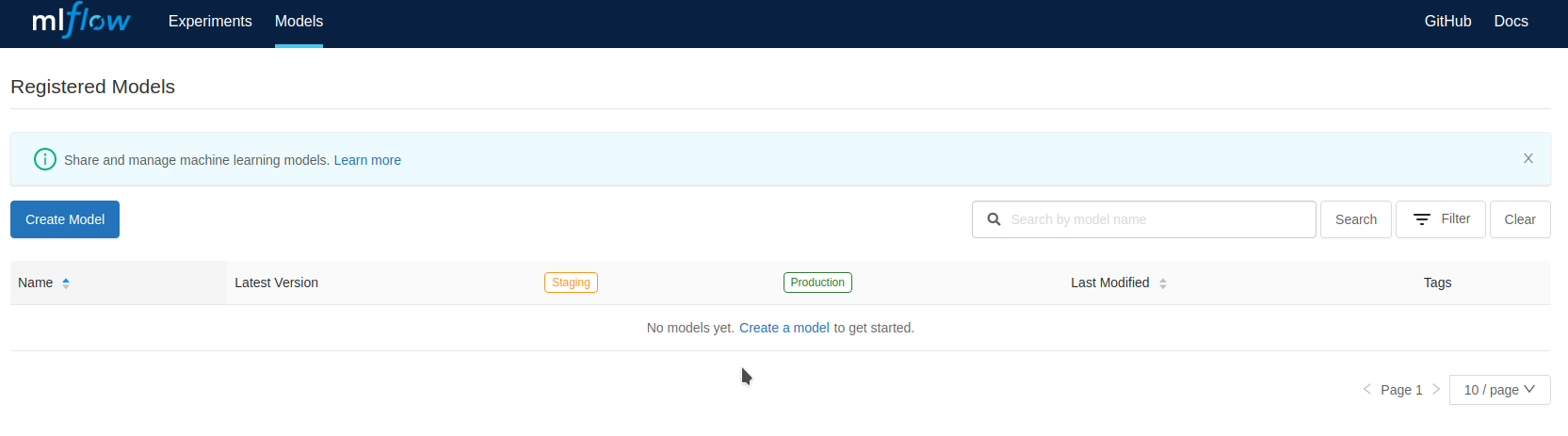Click the Create Model button
This screenshot has height=436, width=1568.
65,219
